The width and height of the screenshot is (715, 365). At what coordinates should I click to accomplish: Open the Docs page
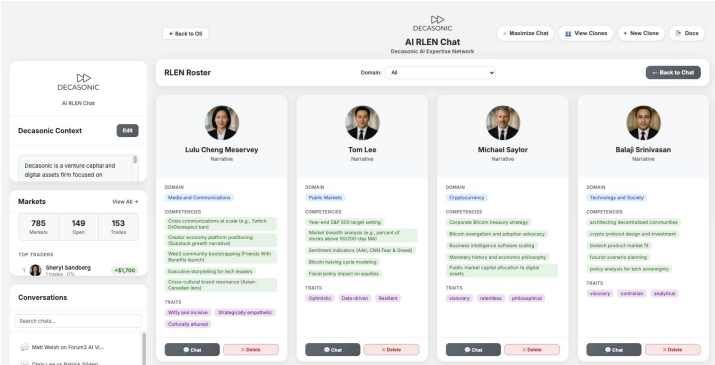(x=686, y=33)
